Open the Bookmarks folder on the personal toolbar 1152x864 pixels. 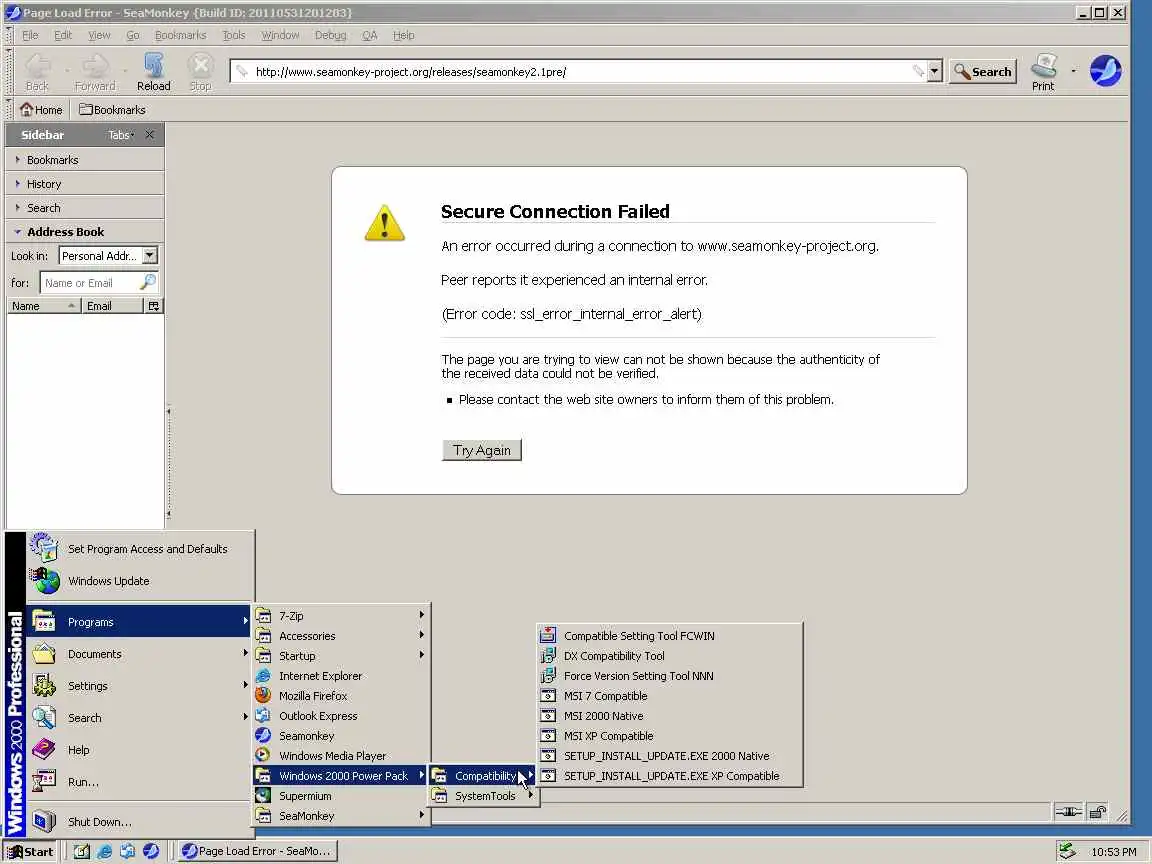[112, 109]
